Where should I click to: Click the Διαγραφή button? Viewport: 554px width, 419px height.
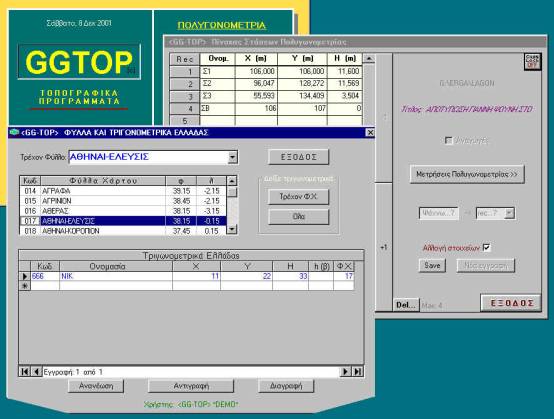pos(286,386)
